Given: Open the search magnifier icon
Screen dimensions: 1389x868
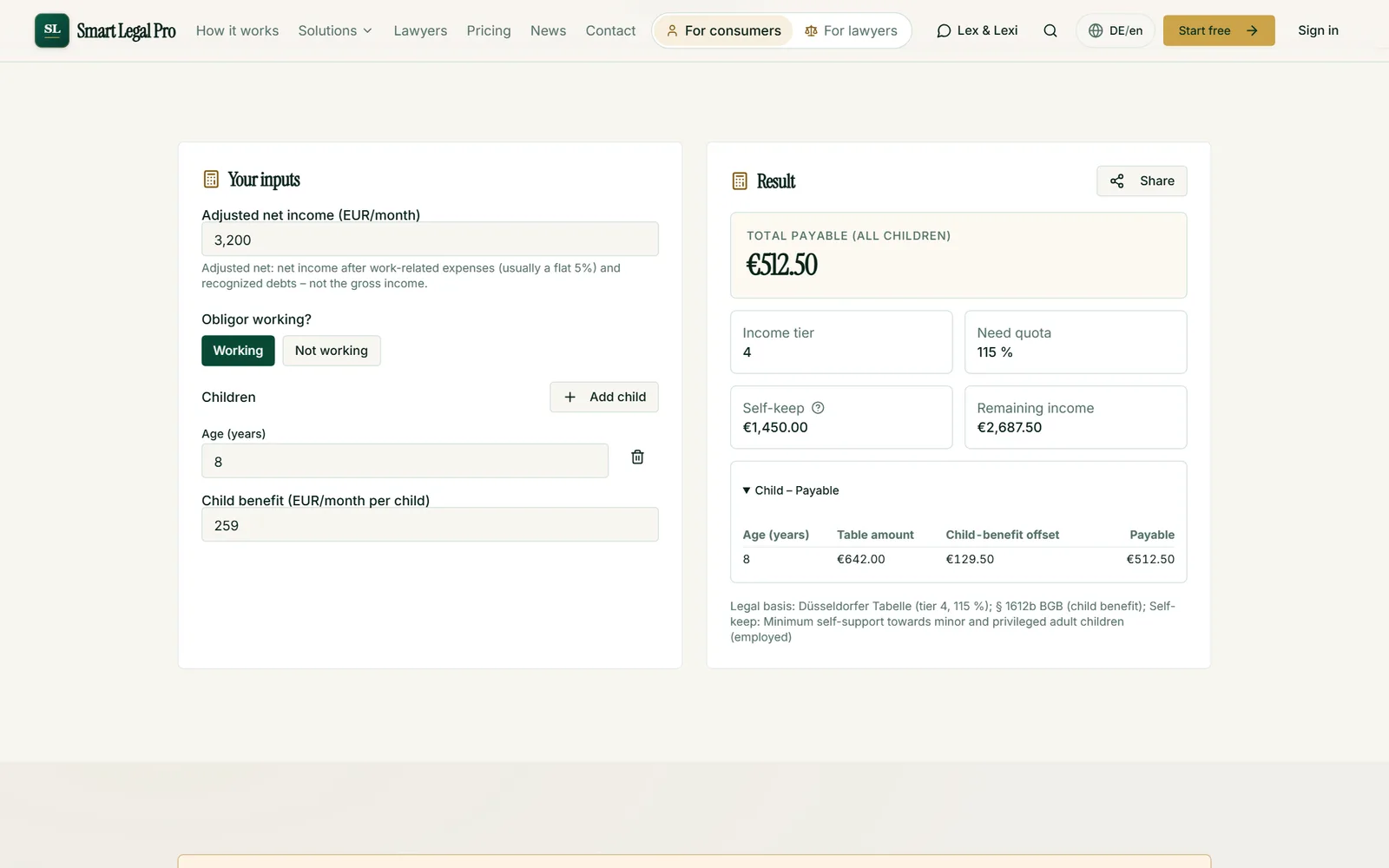Looking at the screenshot, I should (1050, 30).
